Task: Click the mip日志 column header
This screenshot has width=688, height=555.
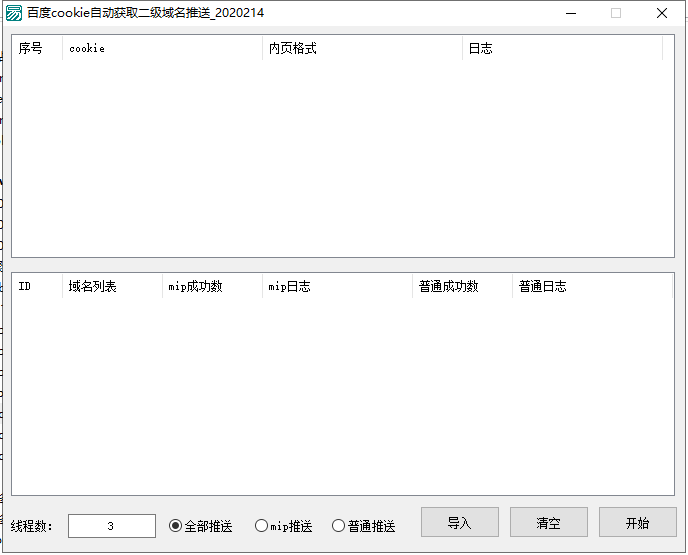Action: [337, 286]
